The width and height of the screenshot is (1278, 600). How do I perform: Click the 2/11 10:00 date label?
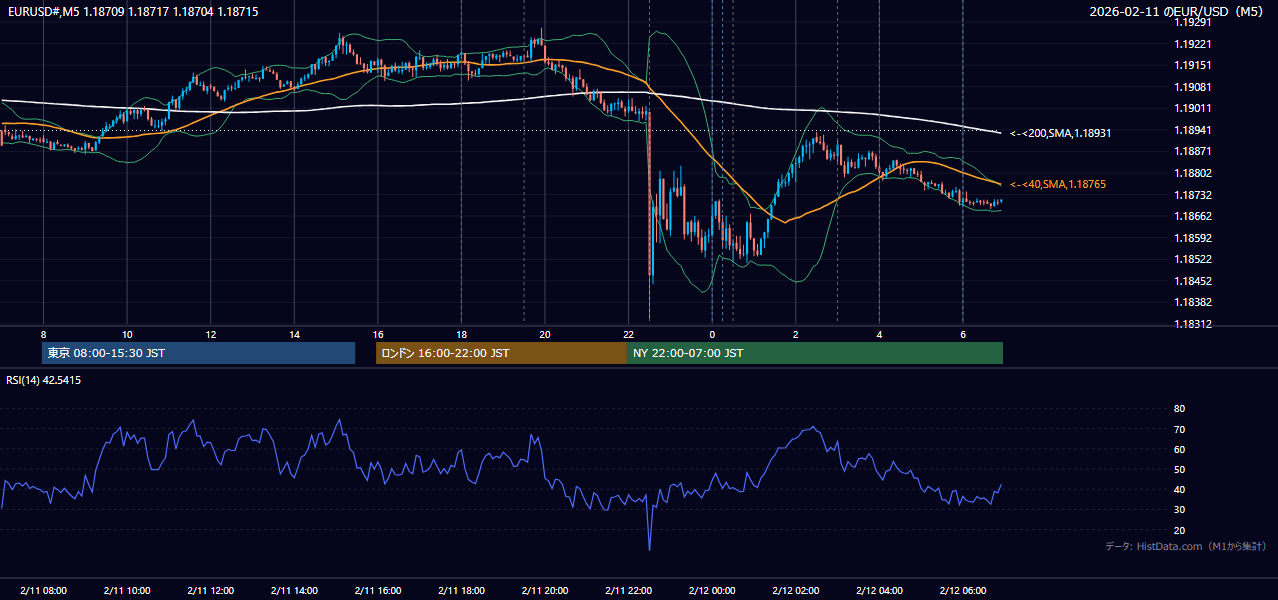(x=127, y=590)
